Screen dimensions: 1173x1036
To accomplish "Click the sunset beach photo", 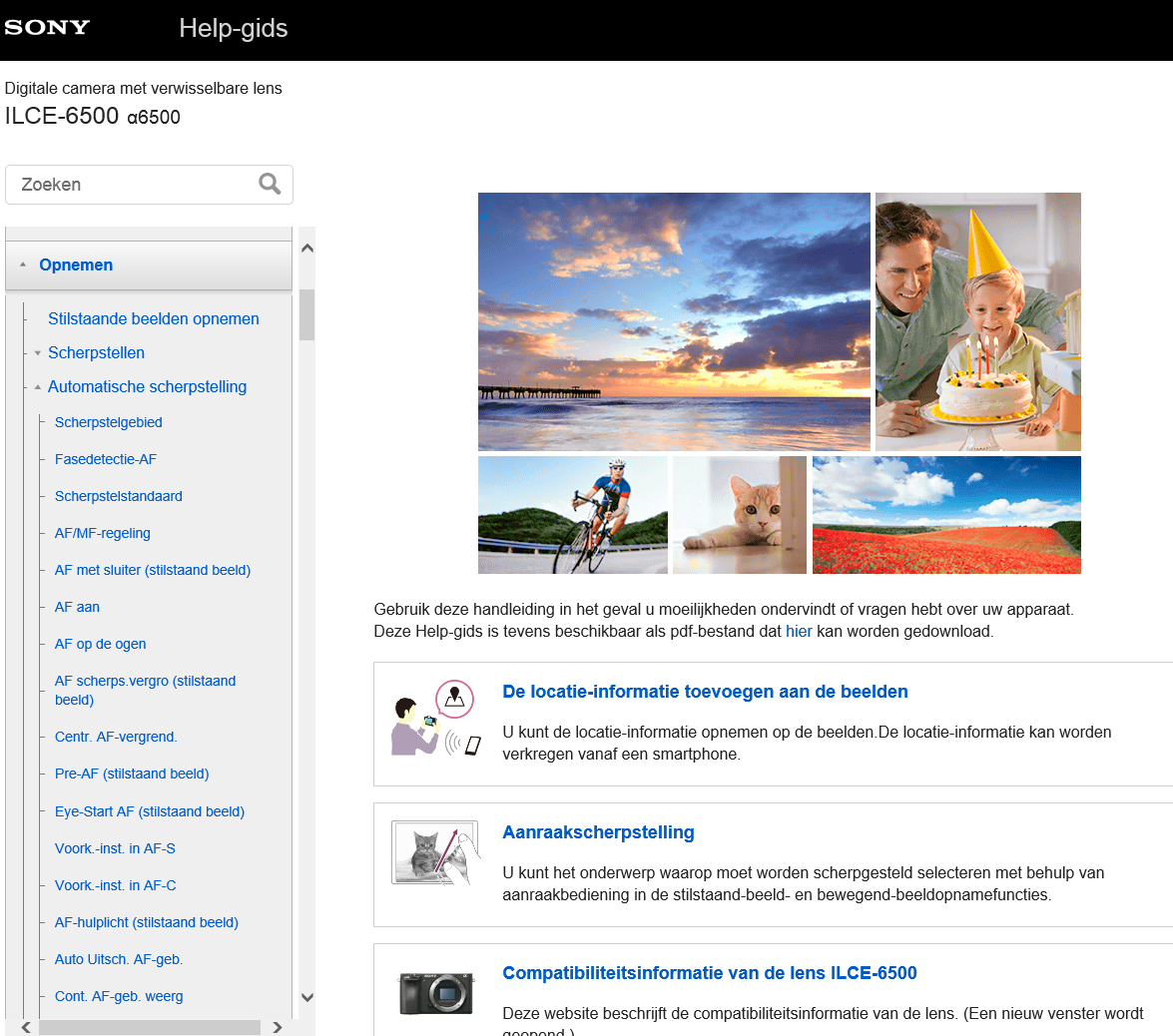I will (674, 321).
